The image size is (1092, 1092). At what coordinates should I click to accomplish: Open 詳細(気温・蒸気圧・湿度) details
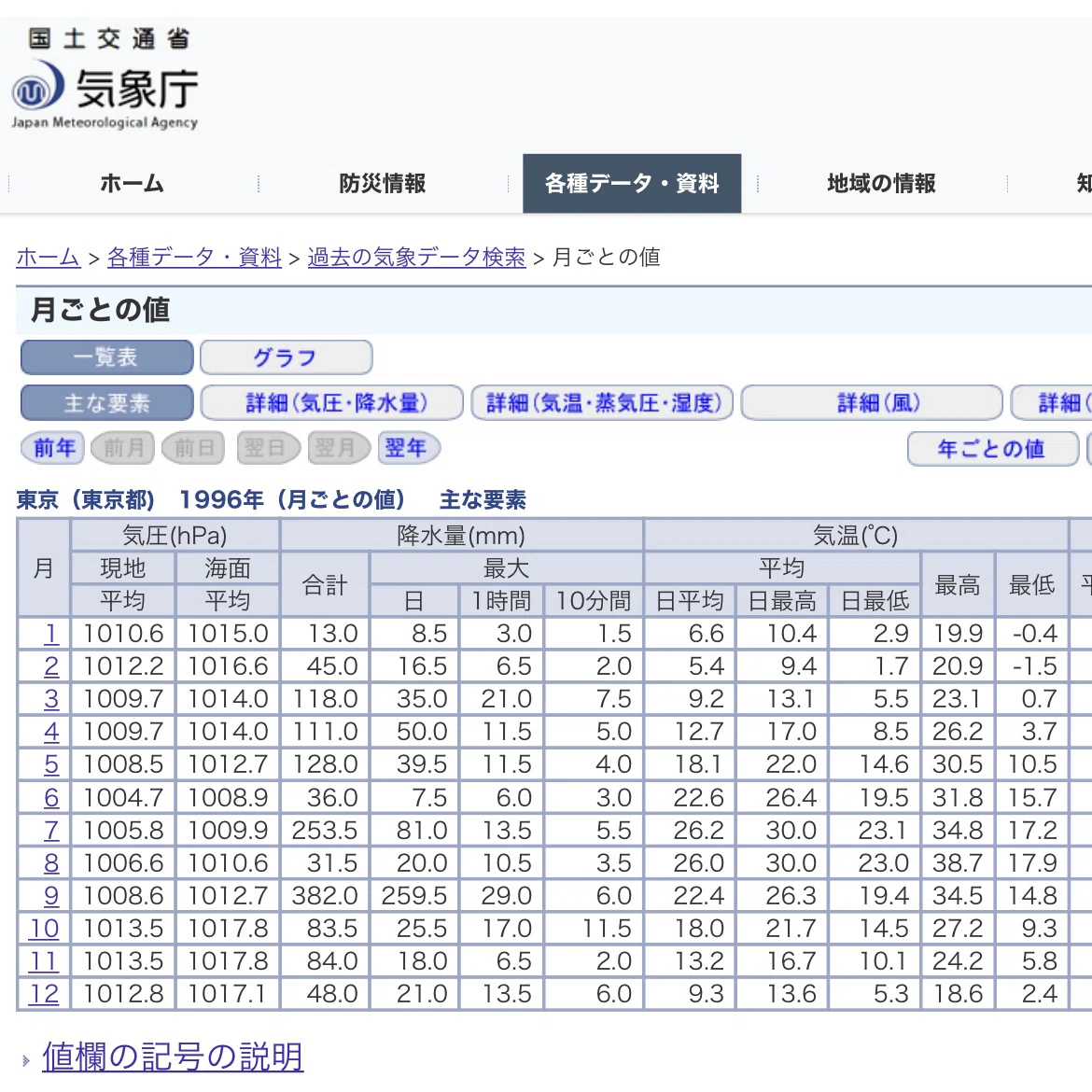click(x=602, y=402)
